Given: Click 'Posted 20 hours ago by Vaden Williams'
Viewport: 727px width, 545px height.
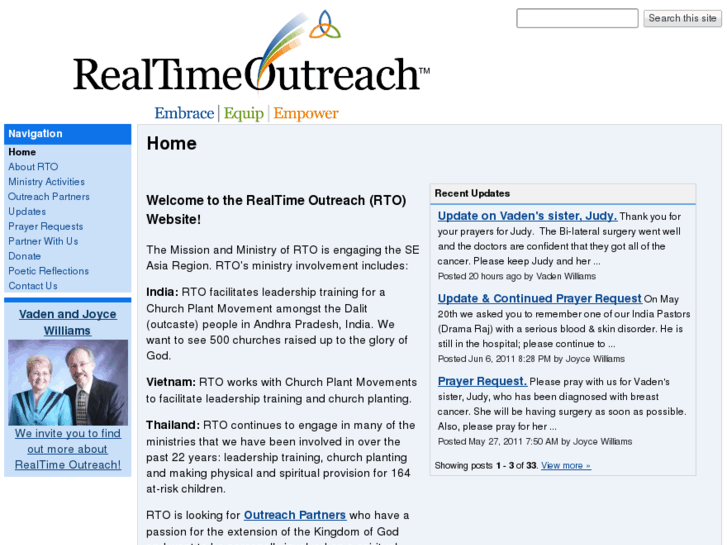Looking at the screenshot, I should 517,276.
